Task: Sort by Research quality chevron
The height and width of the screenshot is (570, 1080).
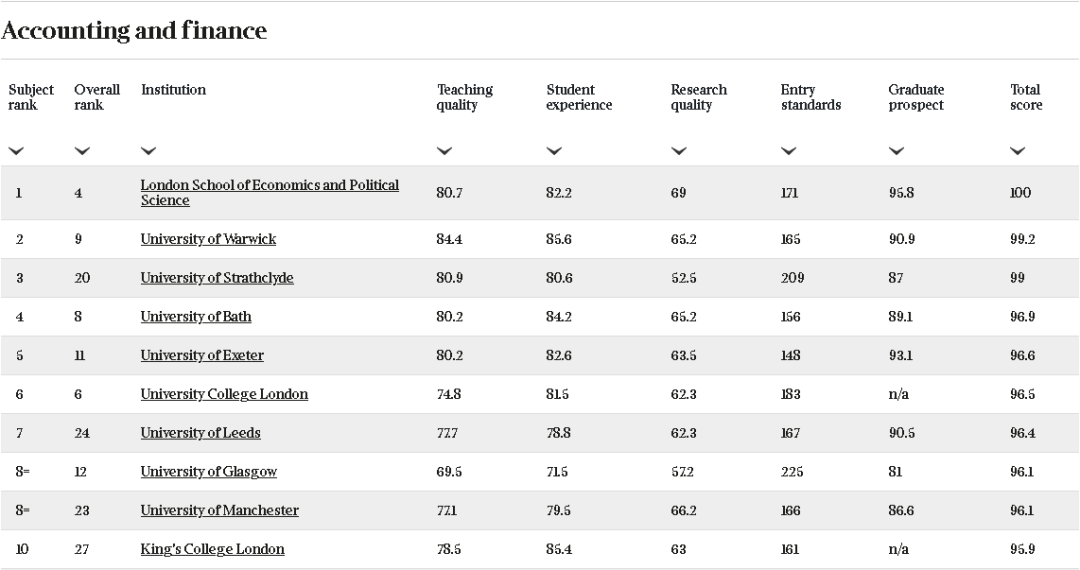Action: (x=679, y=151)
